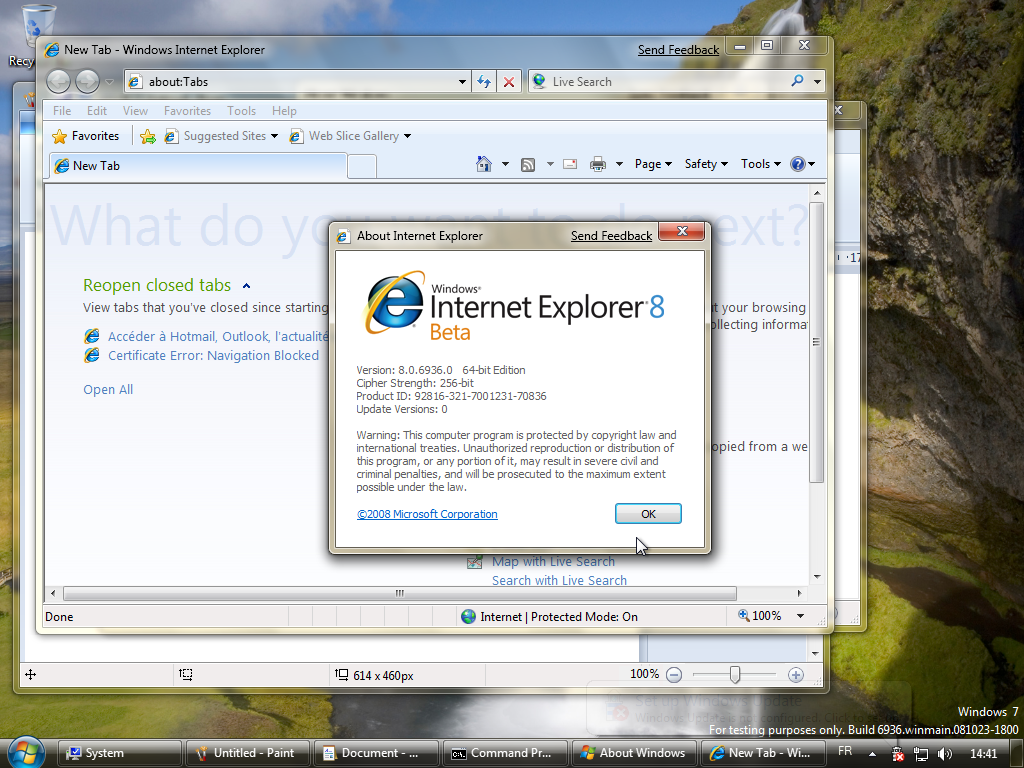Expand Suggested Sites dropdown

pos(274,136)
